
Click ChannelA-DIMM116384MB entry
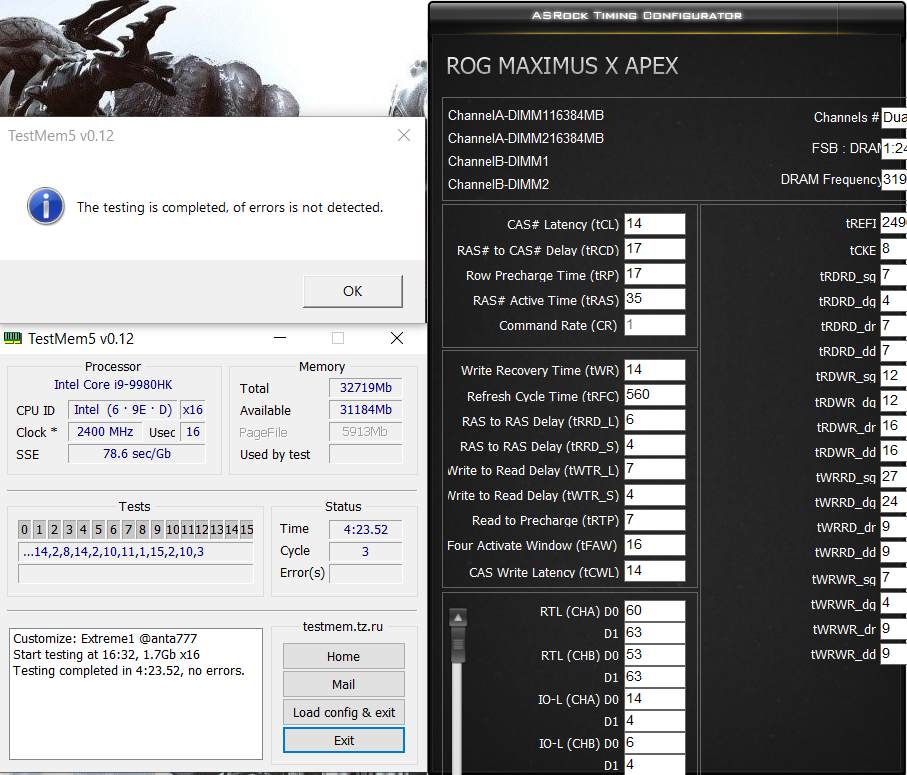click(526, 115)
